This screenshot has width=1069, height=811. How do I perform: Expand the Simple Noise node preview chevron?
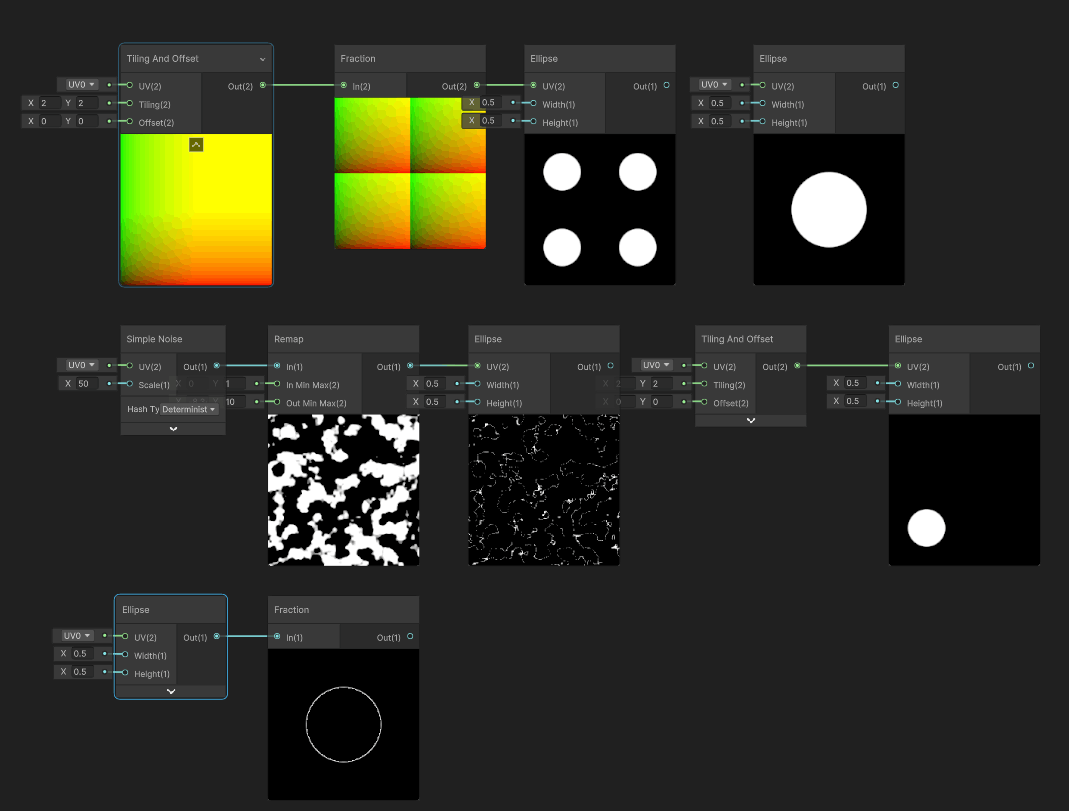coord(173,429)
